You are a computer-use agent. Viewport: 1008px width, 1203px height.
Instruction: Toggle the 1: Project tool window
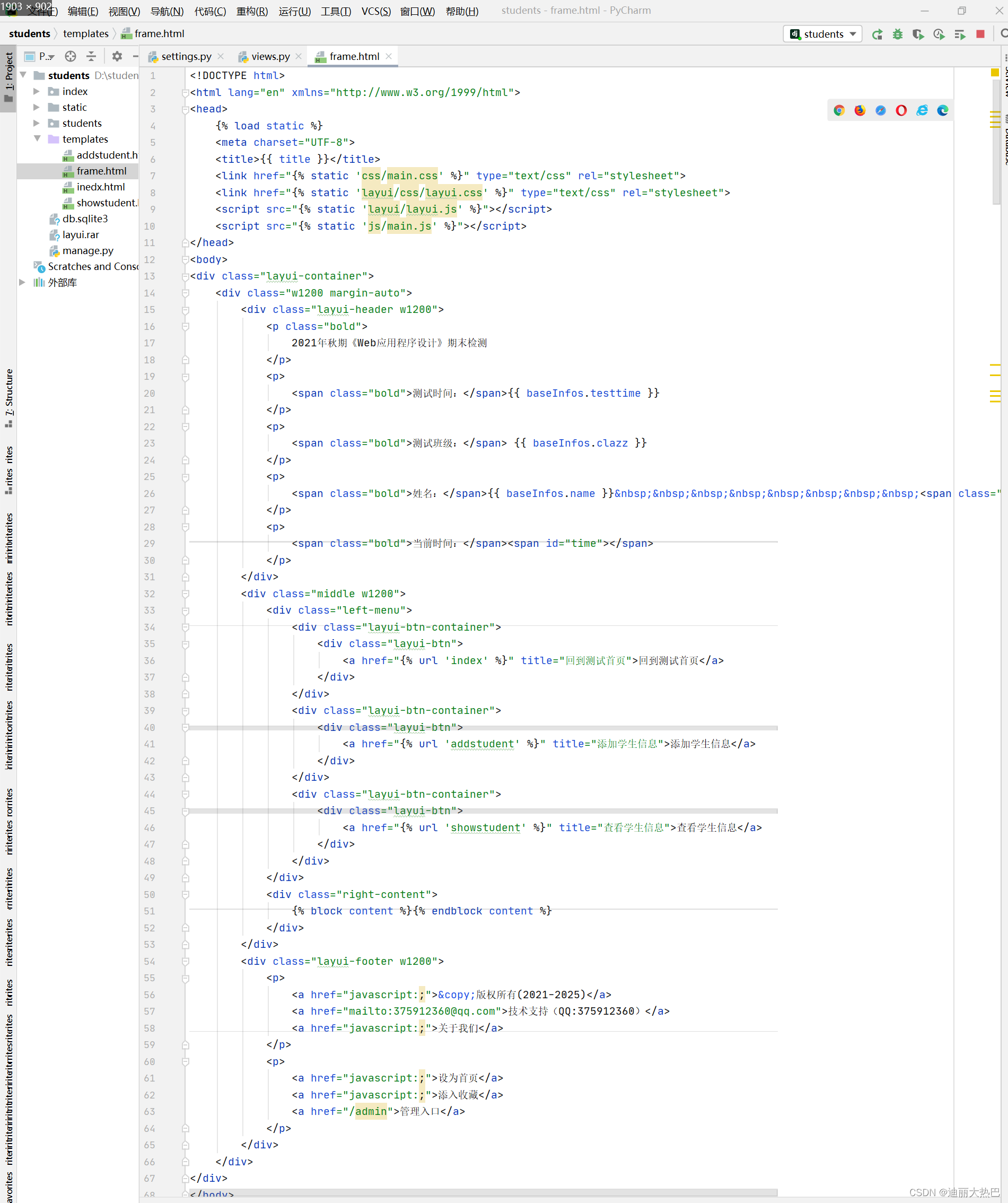[x=8, y=79]
